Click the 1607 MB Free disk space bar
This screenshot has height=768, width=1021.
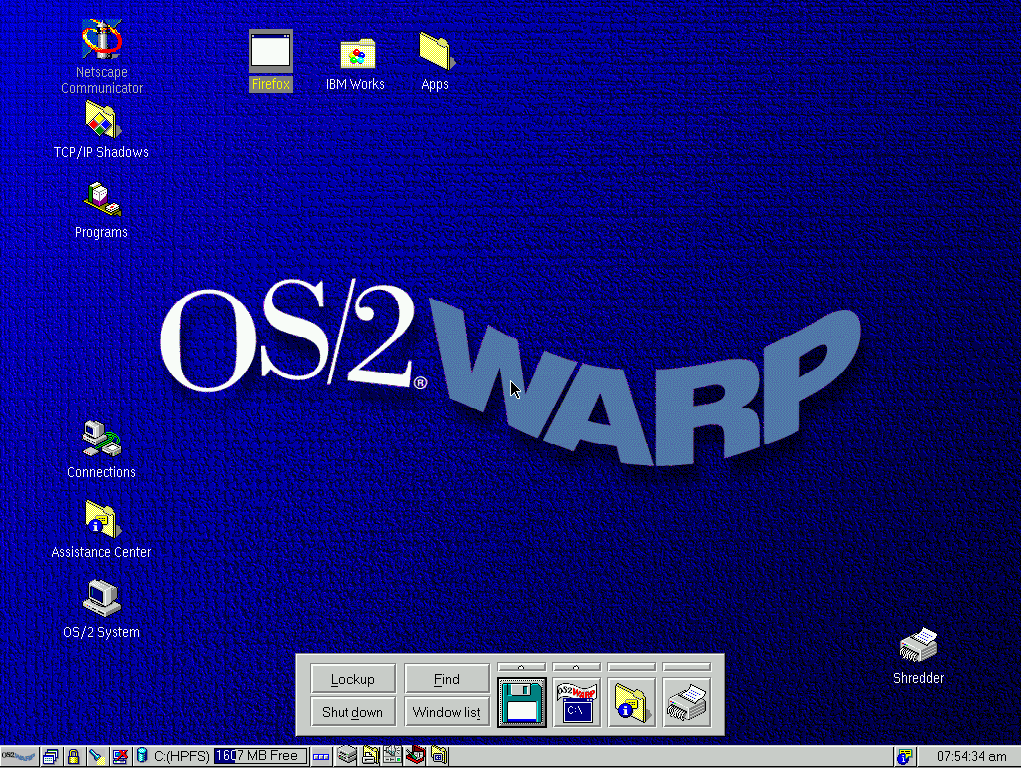tap(260, 756)
